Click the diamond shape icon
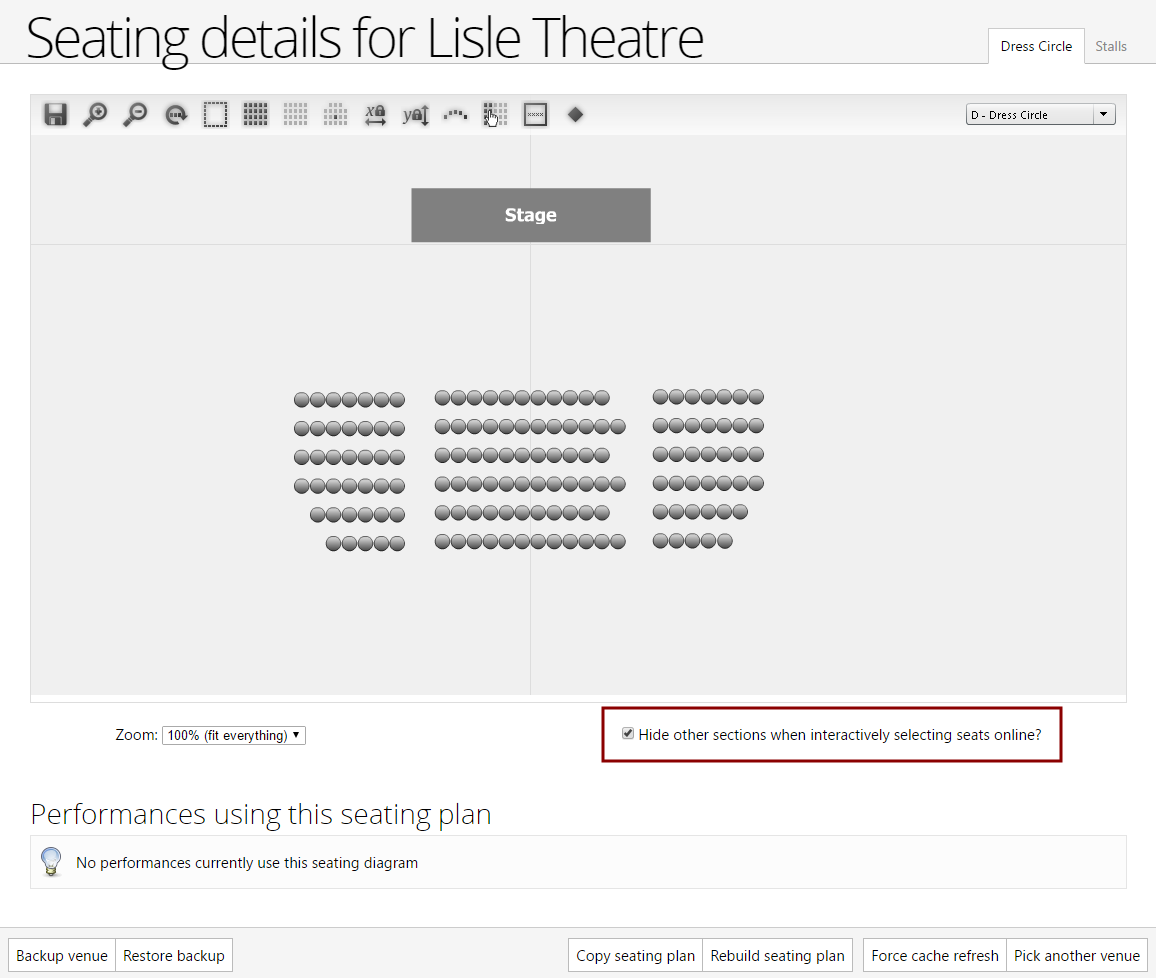 pos(576,114)
